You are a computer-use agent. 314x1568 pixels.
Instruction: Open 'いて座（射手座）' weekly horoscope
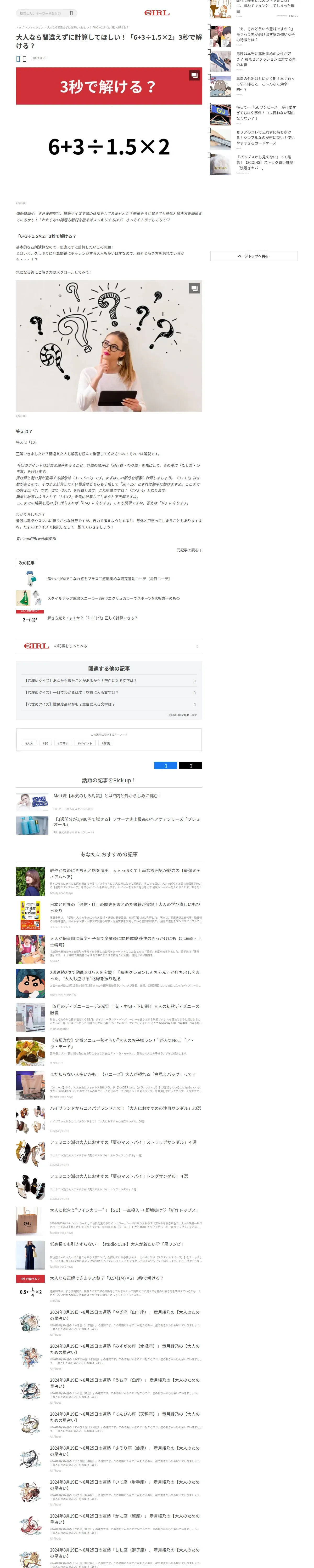125,1485
